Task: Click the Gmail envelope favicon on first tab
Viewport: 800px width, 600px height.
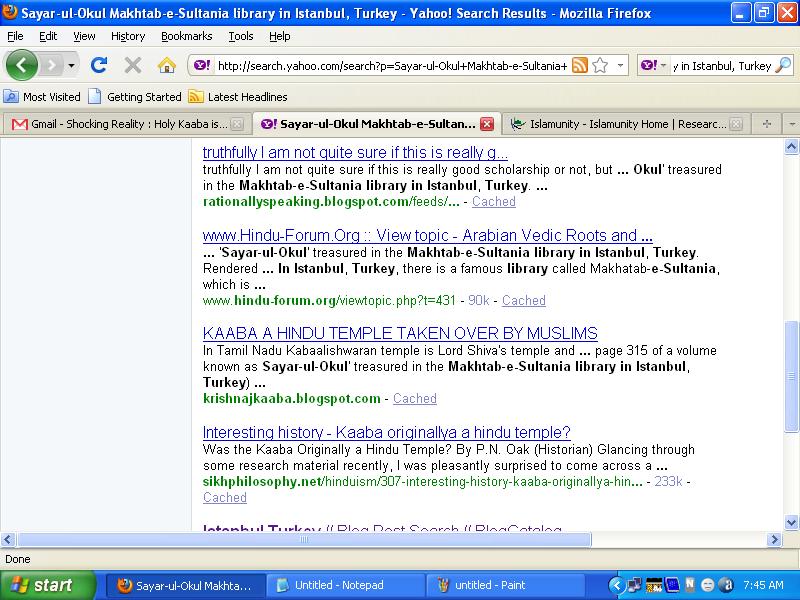Action: (19, 124)
